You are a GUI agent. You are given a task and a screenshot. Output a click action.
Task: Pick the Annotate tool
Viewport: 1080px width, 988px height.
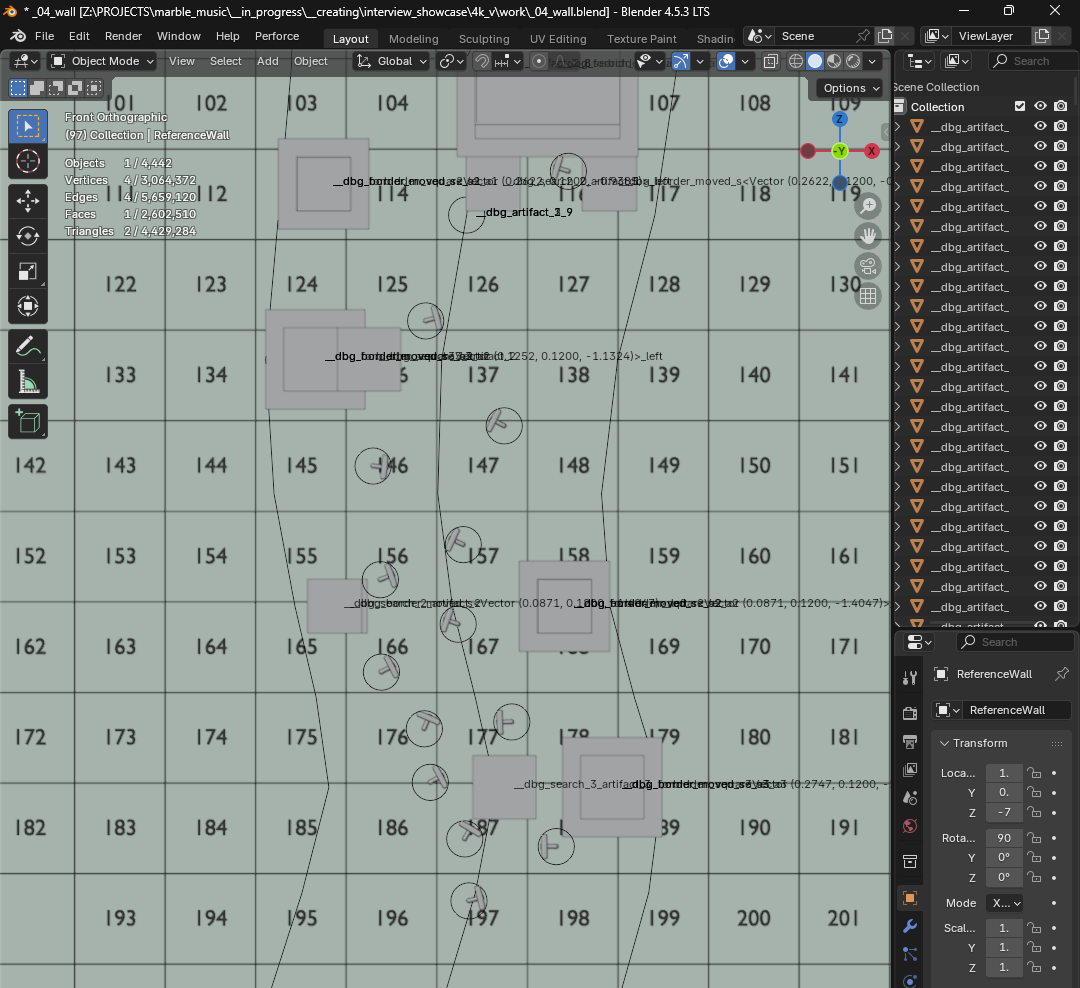[28, 348]
